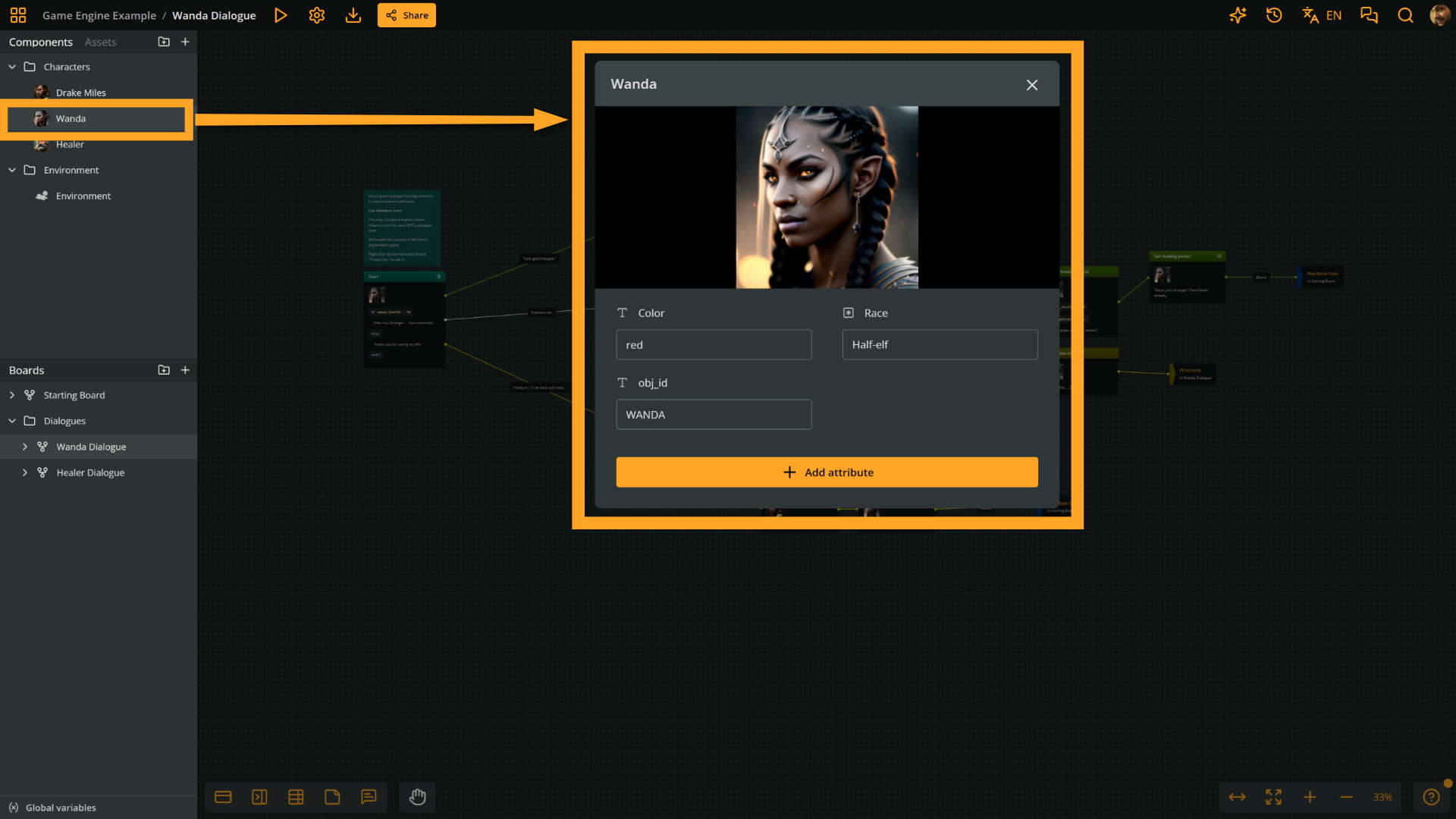
Task: Click the Add attribute button
Action: pyautogui.click(x=827, y=472)
